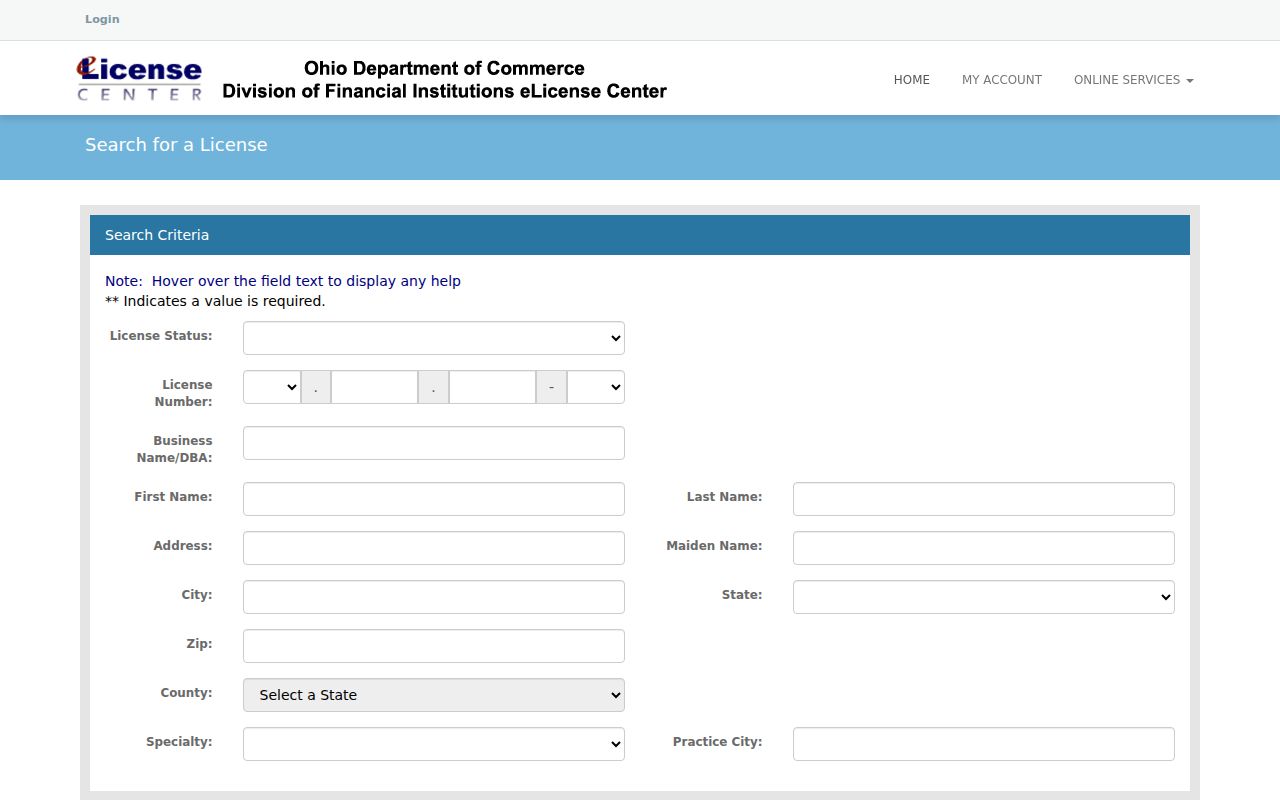Click the 'Specialty:' label
The image size is (1280, 800).
(x=179, y=742)
